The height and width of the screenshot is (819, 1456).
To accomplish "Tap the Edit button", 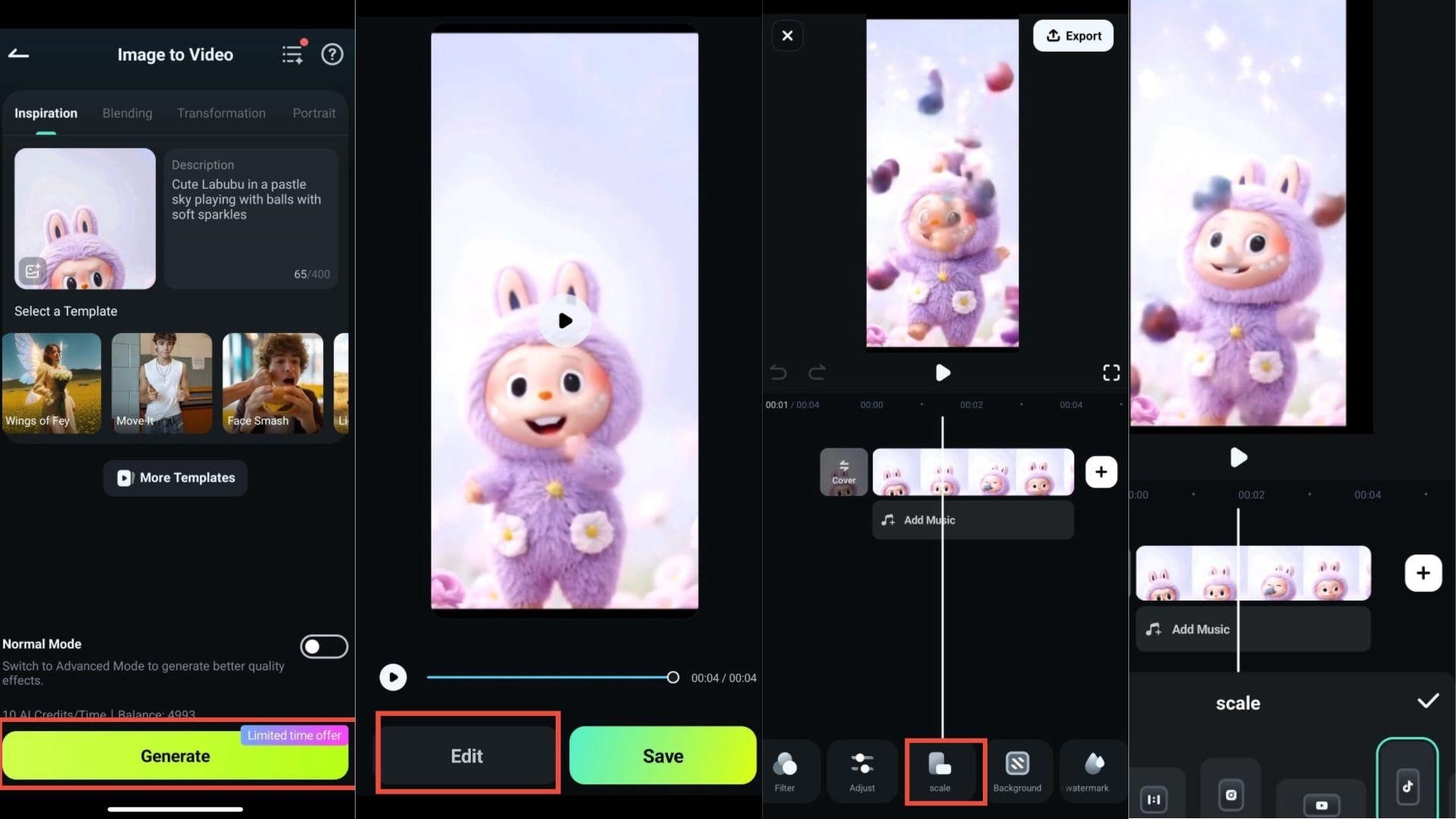I will point(467,755).
